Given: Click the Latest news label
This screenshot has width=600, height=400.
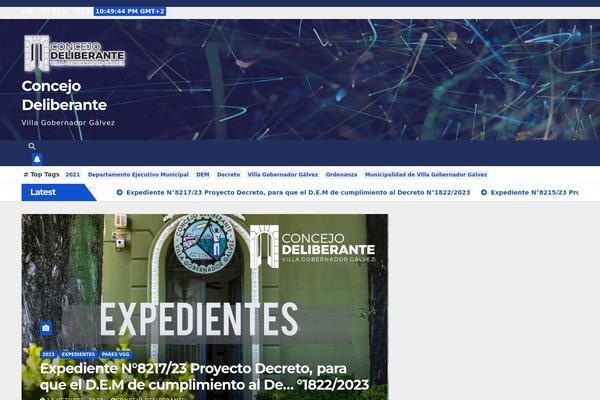Looking at the screenshot, I should click(x=59, y=192).
